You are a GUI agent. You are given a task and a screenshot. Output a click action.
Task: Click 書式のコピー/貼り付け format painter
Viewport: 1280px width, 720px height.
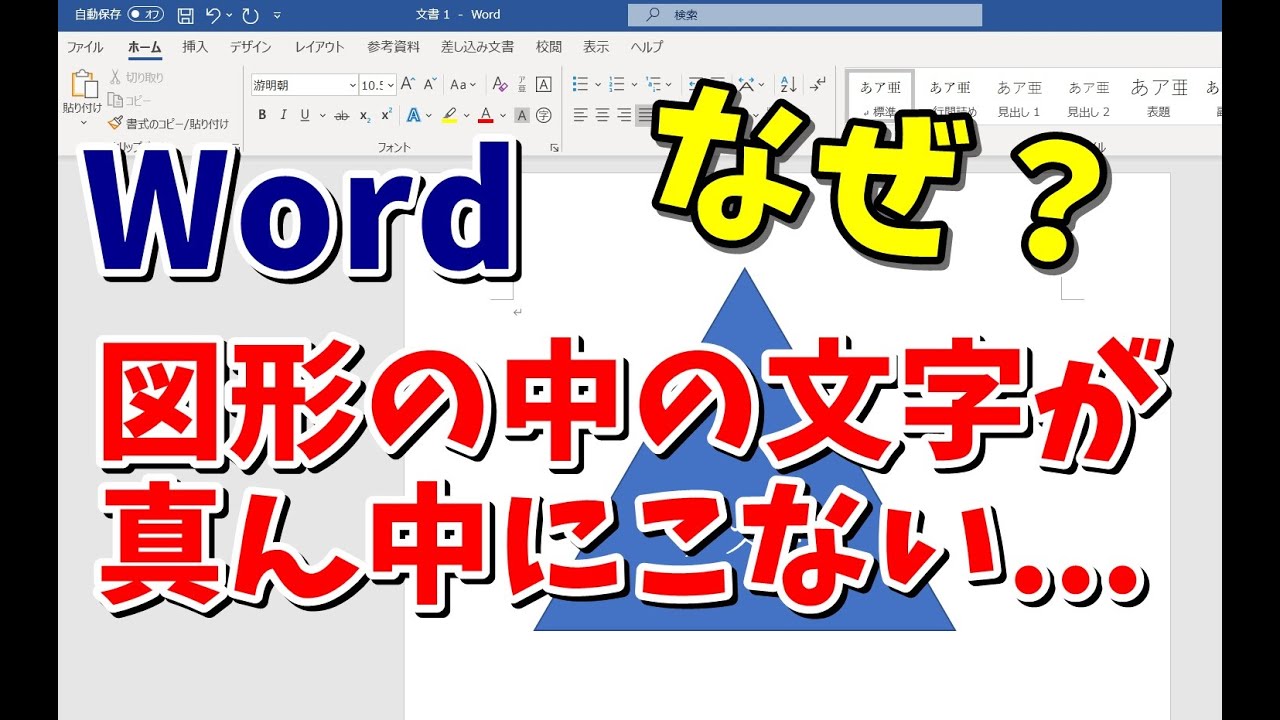(169, 124)
